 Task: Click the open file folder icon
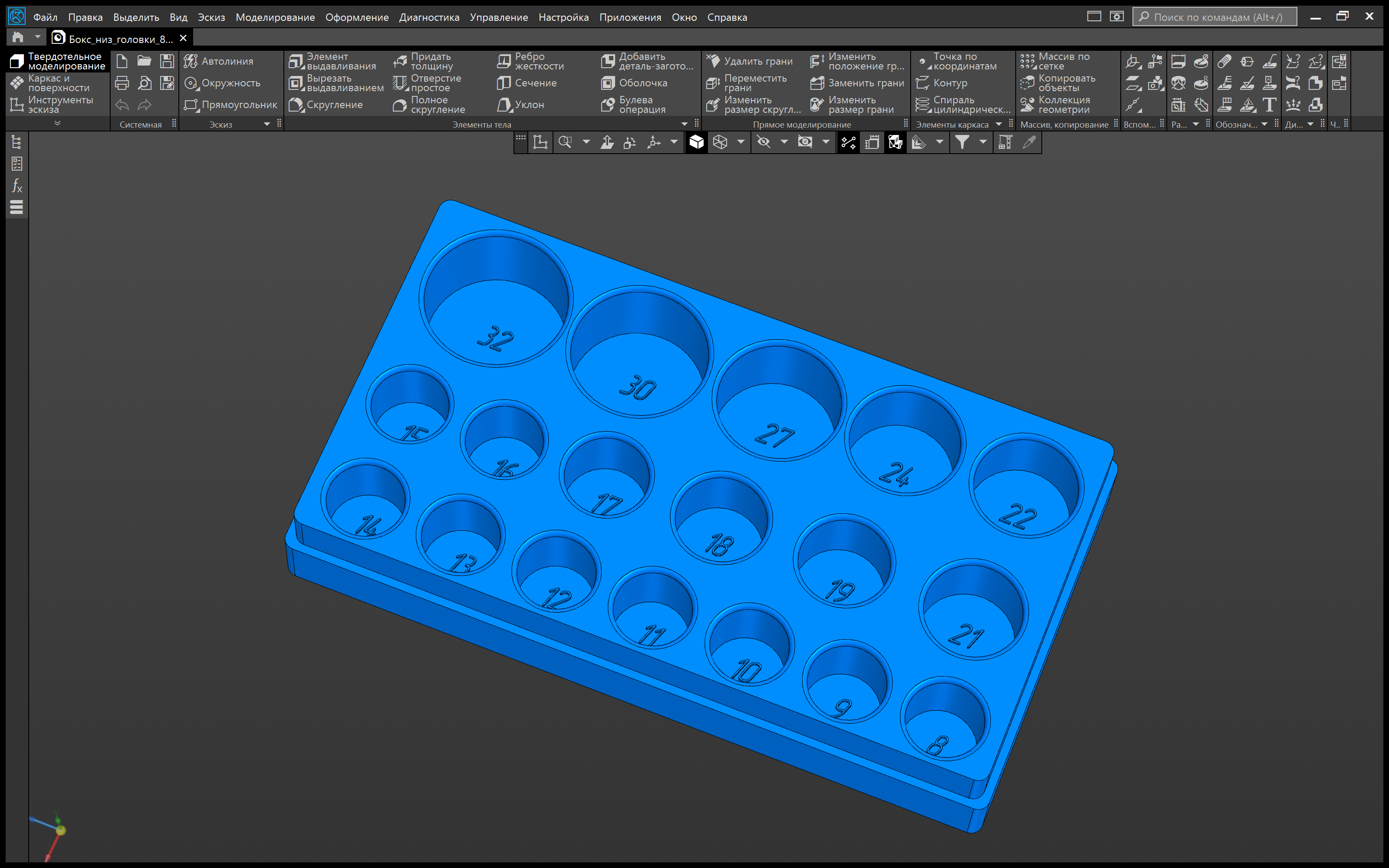pyautogui.click(x=144, y=61)
